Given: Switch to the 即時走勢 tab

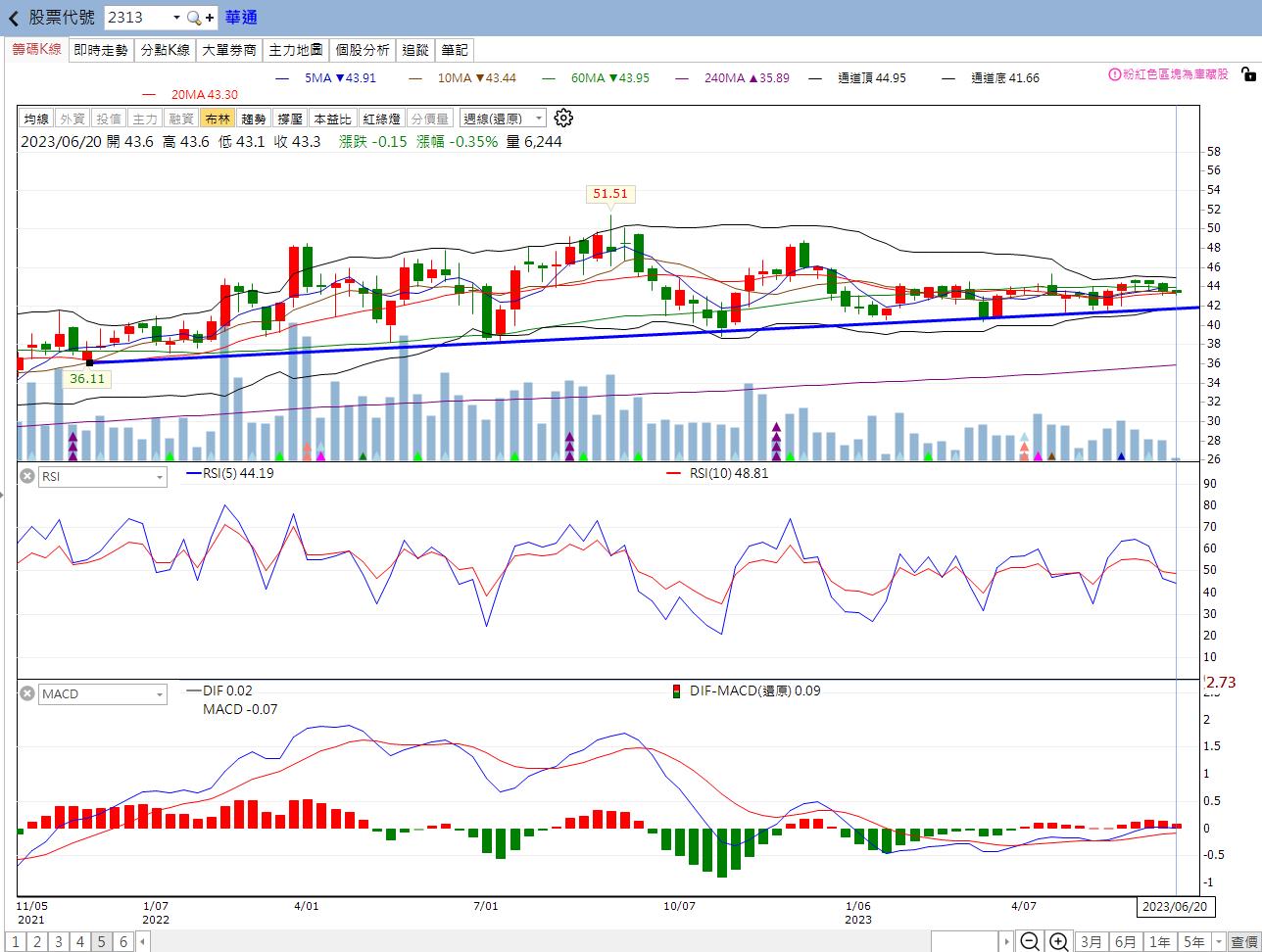Looking at the screenshot, I should (101, 50).
